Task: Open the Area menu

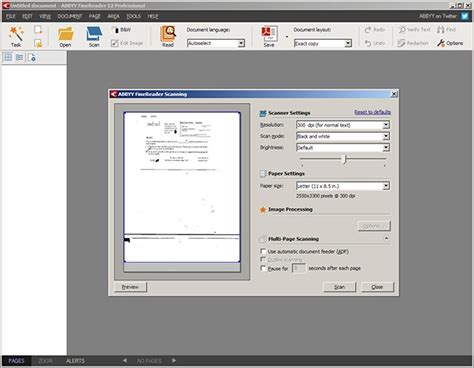Action: (113, 16)
